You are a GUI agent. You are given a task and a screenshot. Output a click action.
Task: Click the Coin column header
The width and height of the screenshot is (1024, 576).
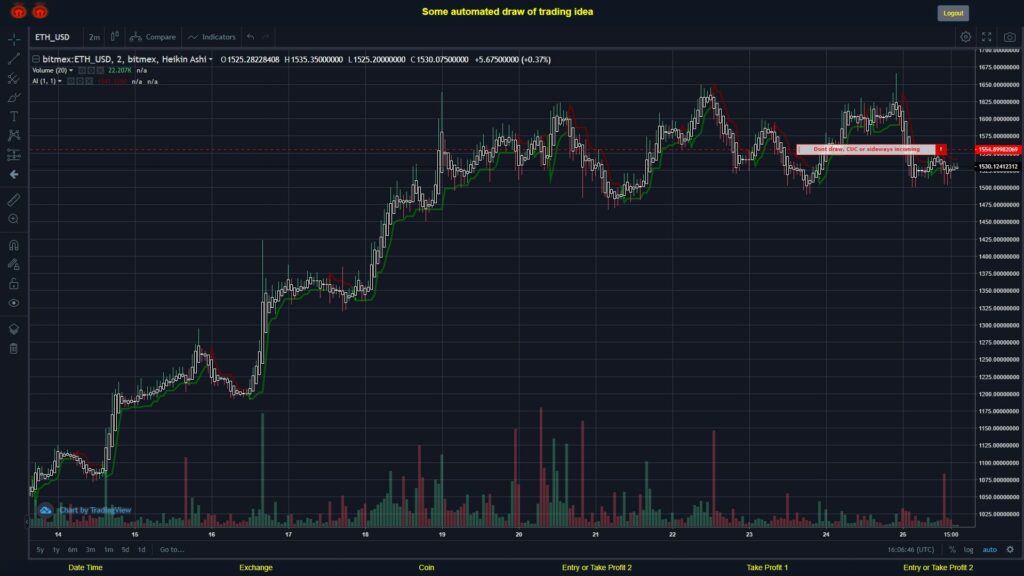click(426, 568)
